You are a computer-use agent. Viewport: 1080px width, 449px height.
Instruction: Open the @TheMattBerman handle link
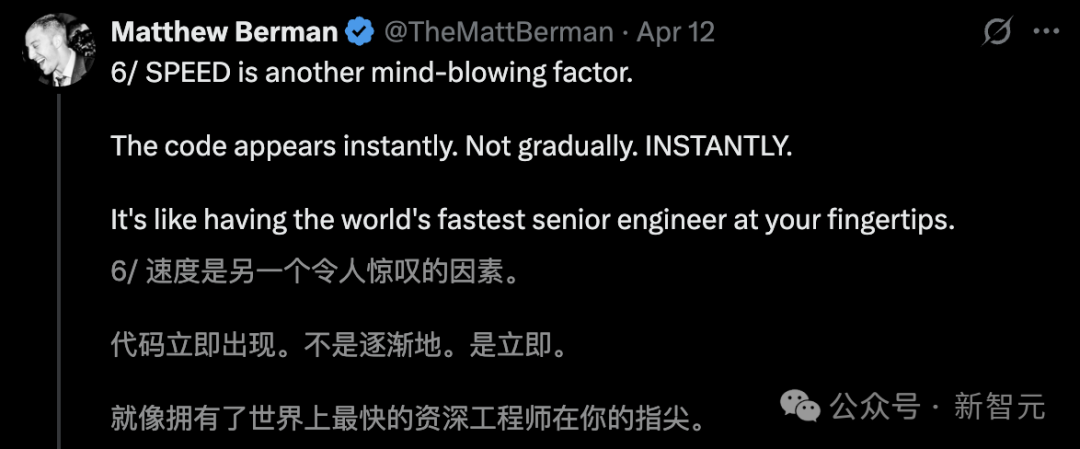498,32
